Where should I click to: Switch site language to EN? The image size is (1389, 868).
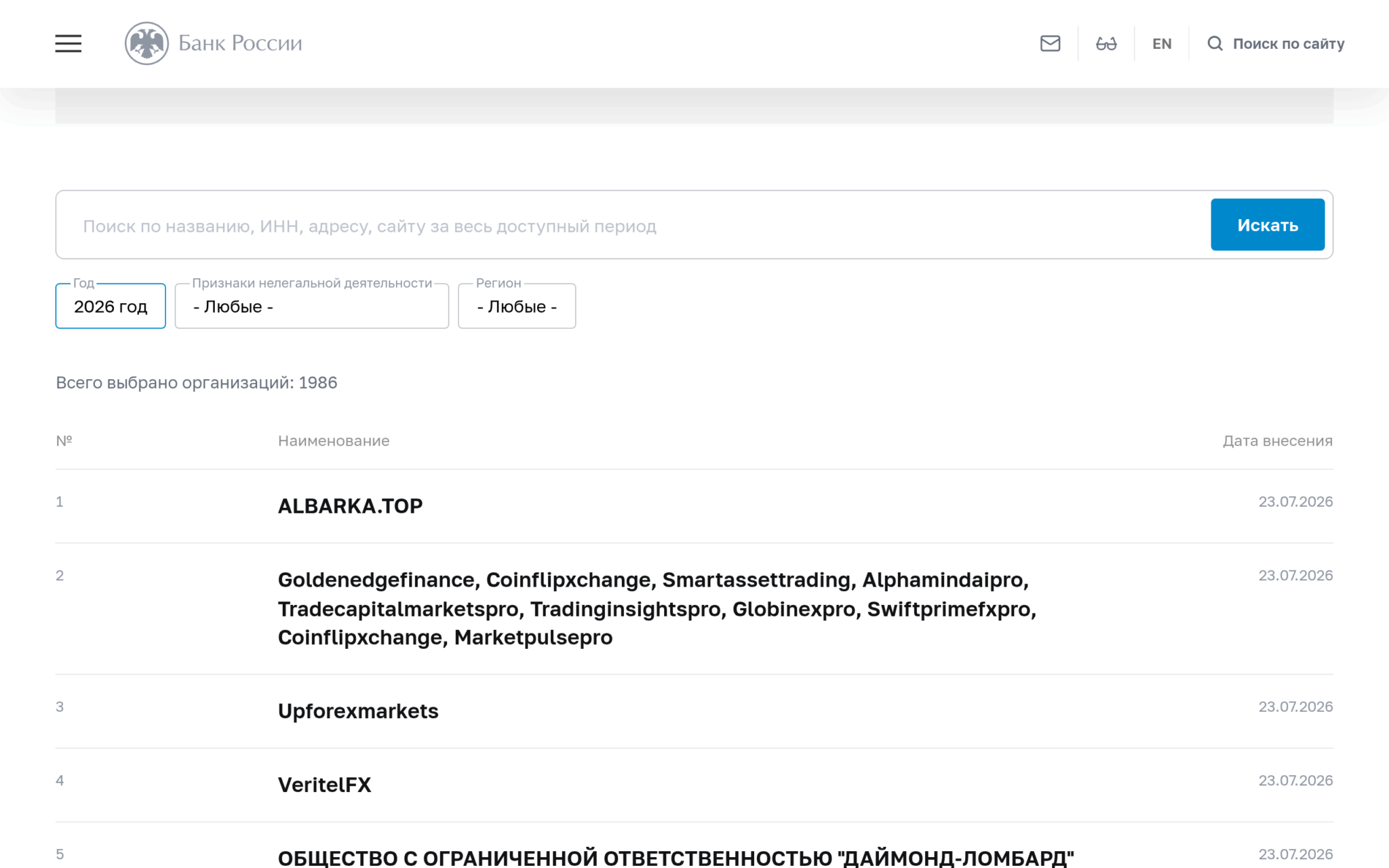[1162, 44]
